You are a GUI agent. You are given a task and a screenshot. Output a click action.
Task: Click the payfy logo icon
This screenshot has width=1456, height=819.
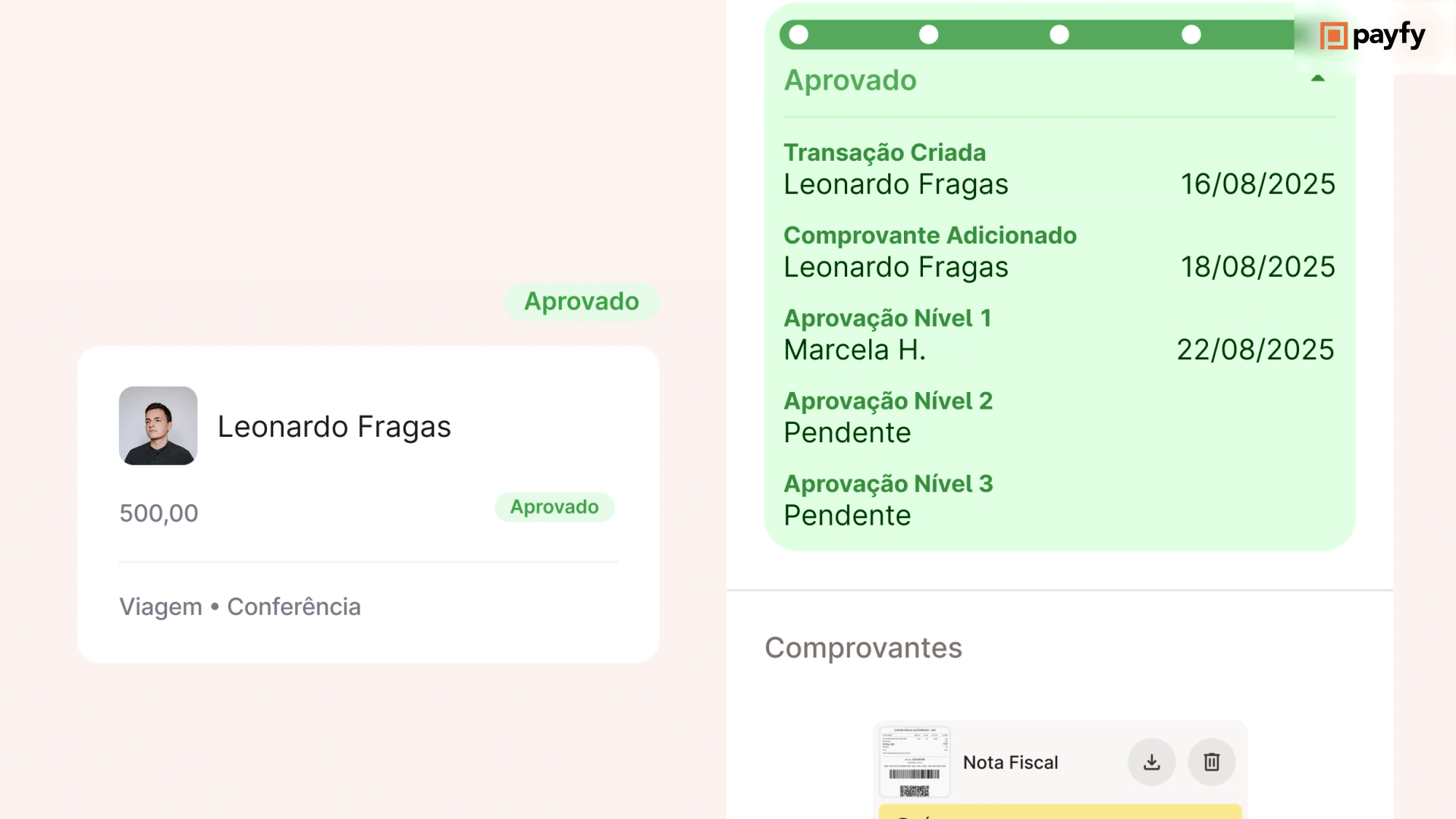[1333, 36]
